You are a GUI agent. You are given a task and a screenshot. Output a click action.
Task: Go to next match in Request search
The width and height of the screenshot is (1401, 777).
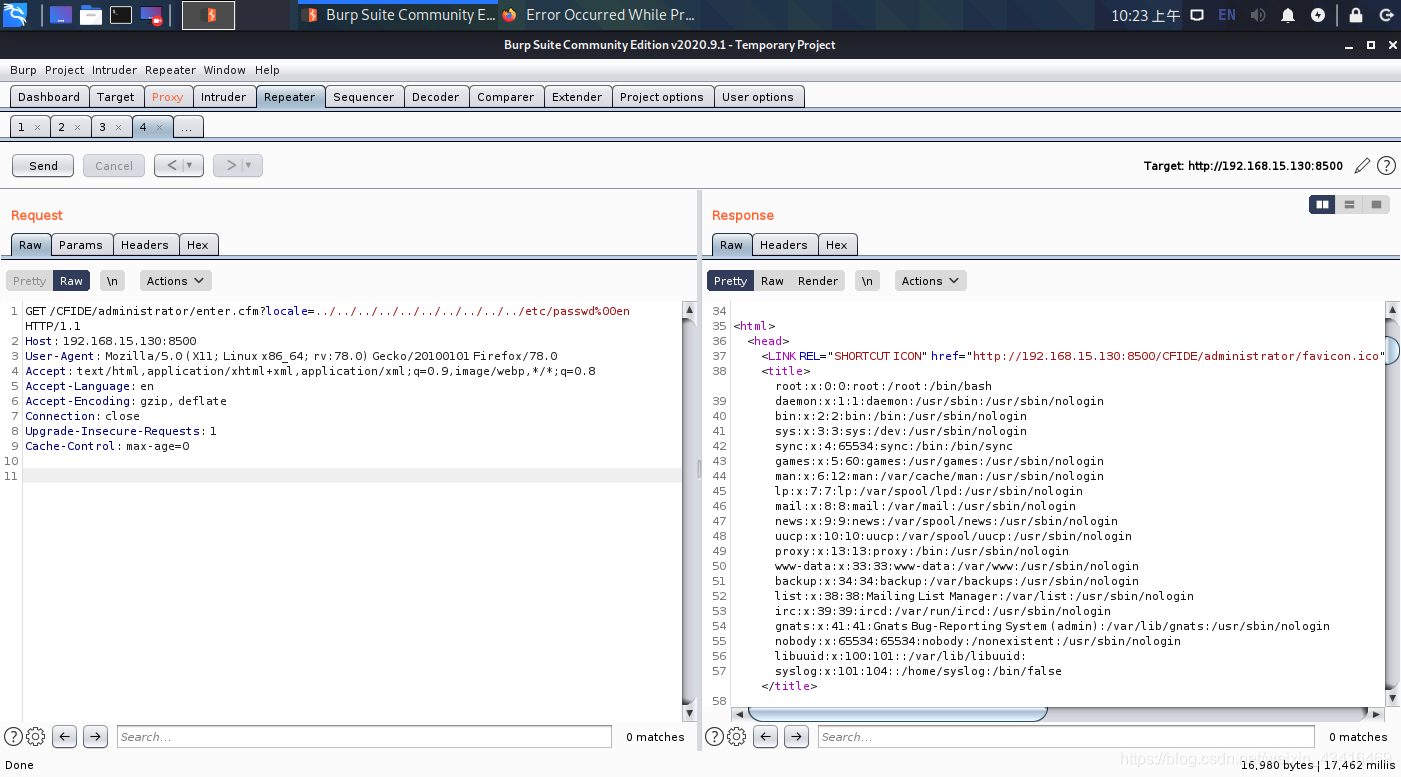pyautogui.click(x=95, y=737)
